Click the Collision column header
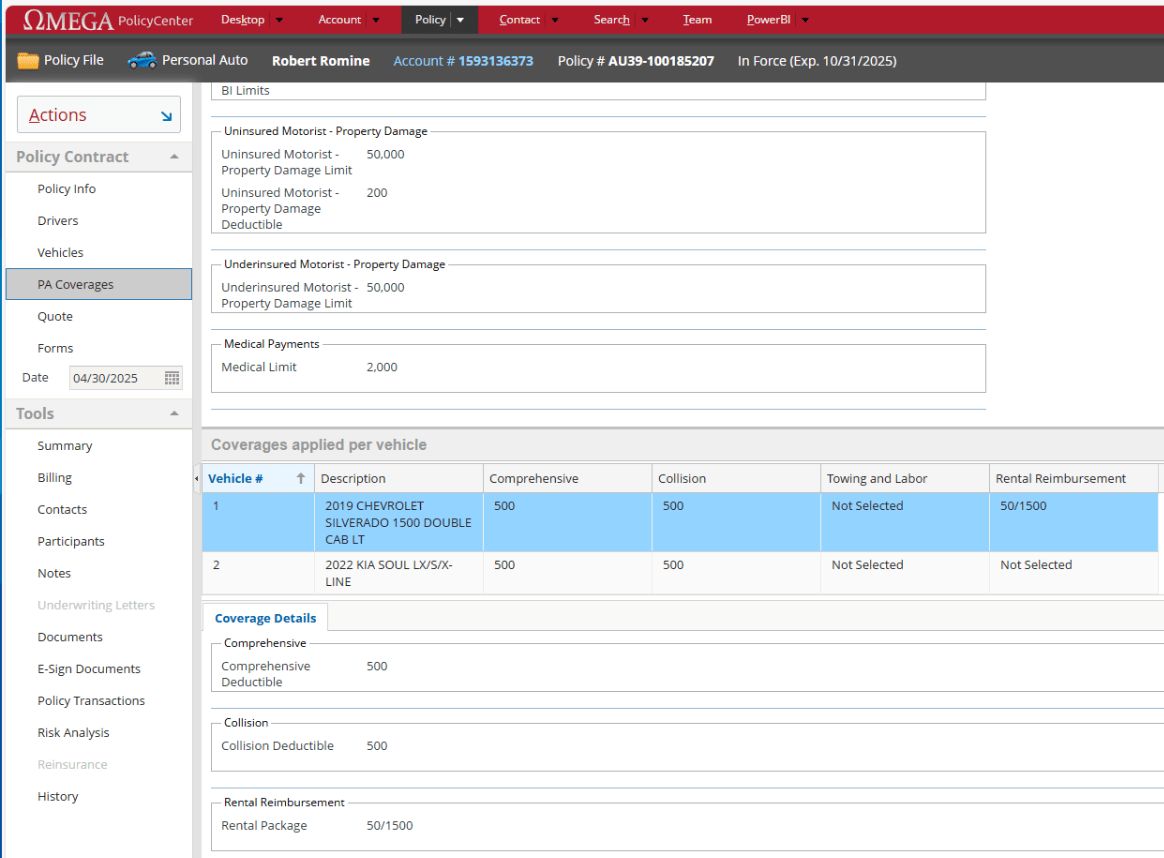 (736, 478)
